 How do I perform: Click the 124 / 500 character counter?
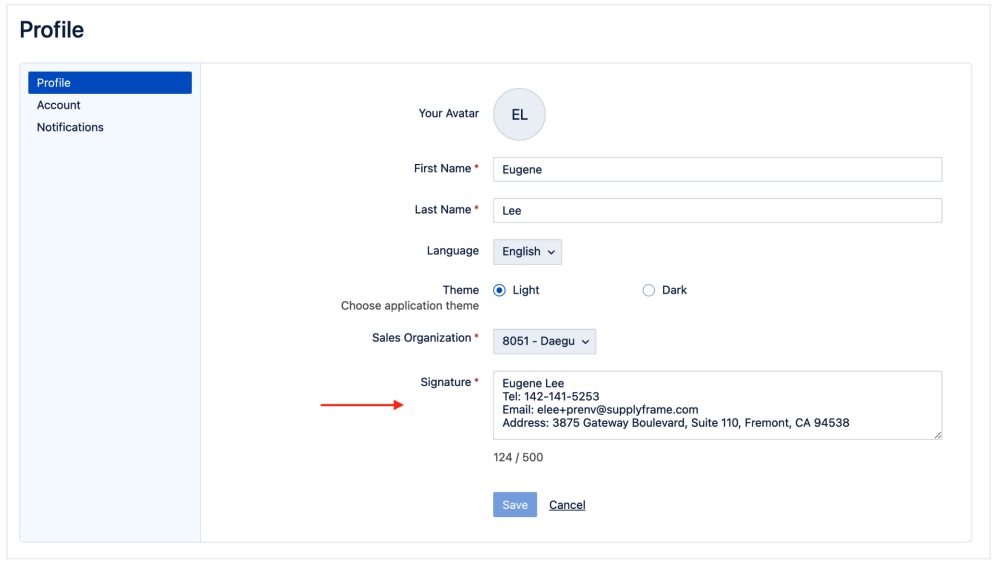[x=518, y=457]
